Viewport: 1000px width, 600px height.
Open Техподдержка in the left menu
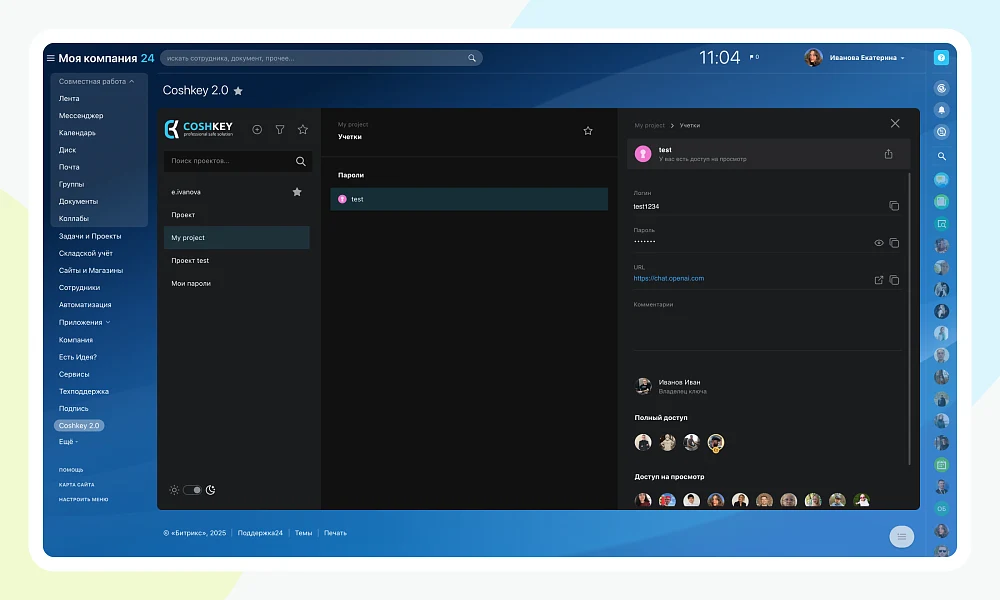(x=84, y=391)
